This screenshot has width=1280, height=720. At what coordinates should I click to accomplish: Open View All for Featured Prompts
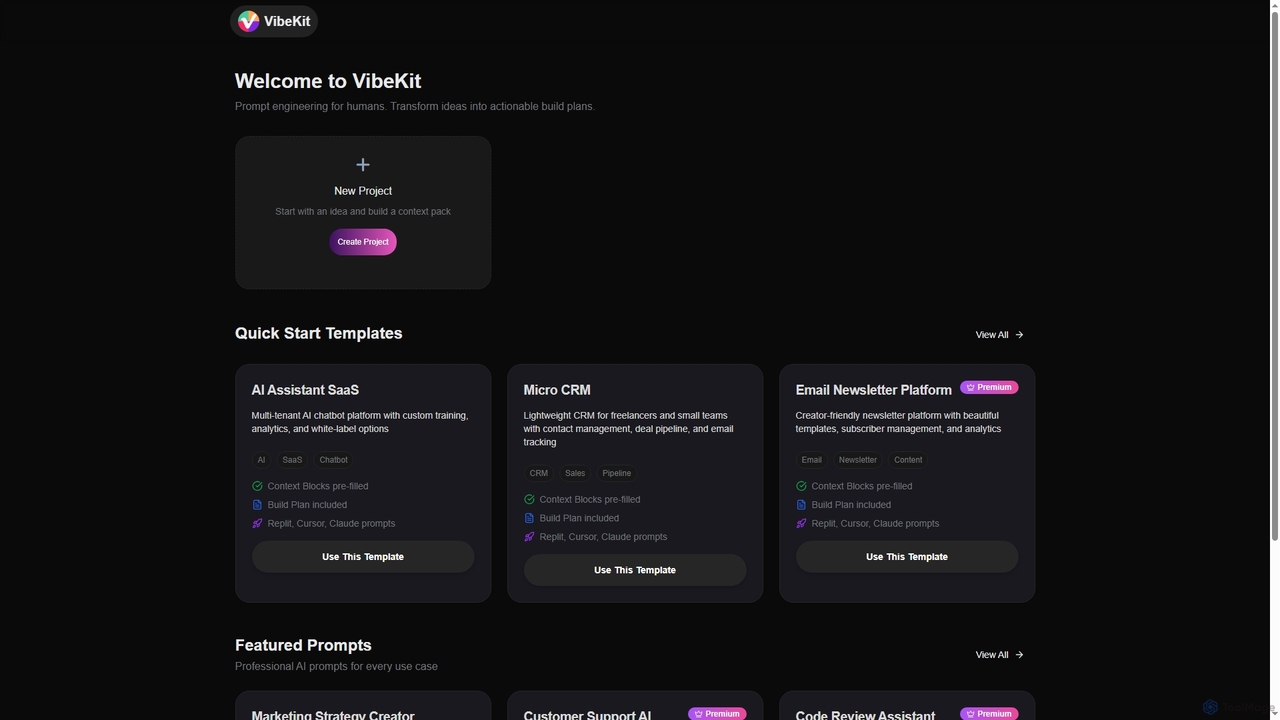point(1000,655)
